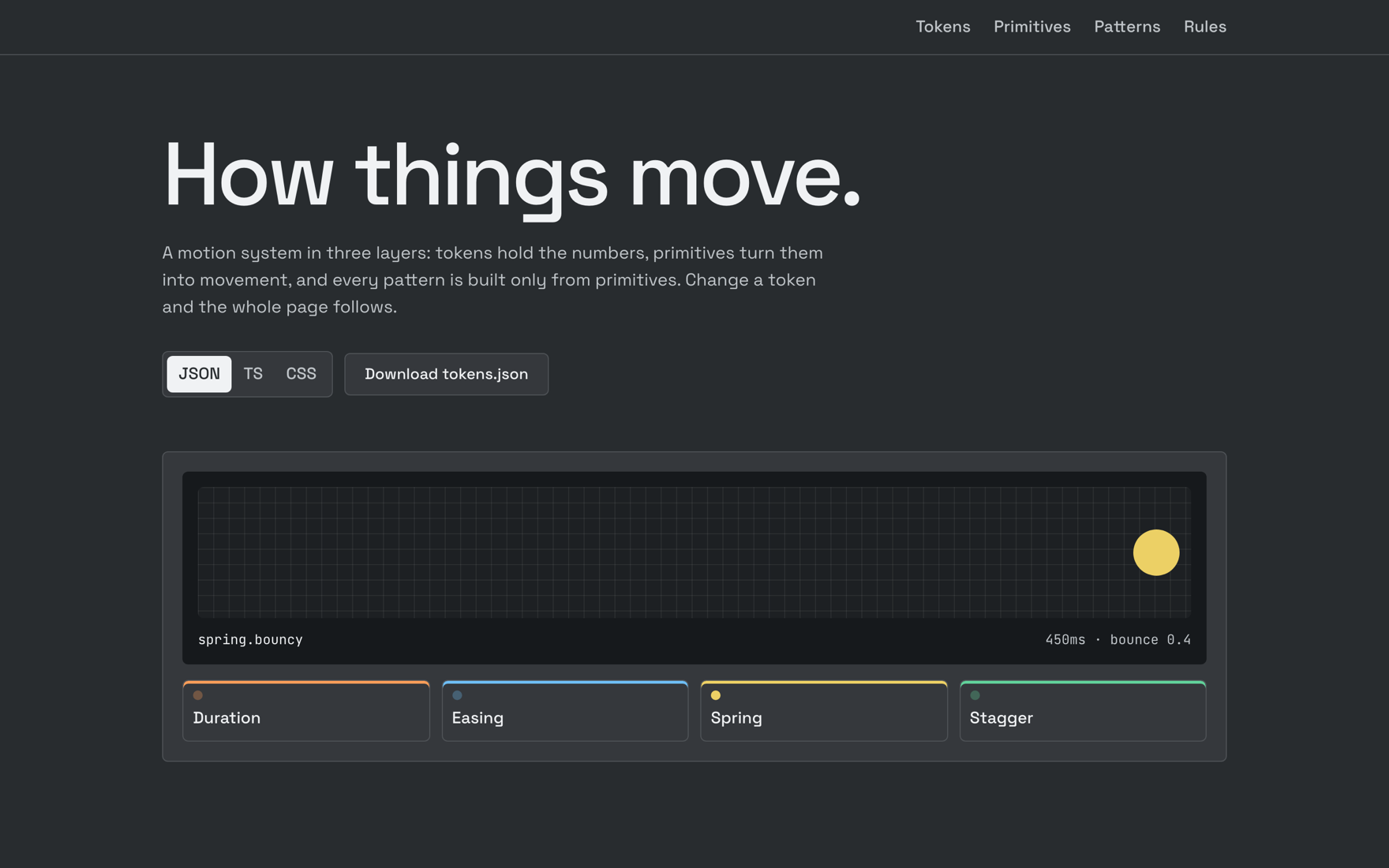The image size is (1389, 868).
Task: Click the yellow ball in the preview
Action: [1156, 552]
